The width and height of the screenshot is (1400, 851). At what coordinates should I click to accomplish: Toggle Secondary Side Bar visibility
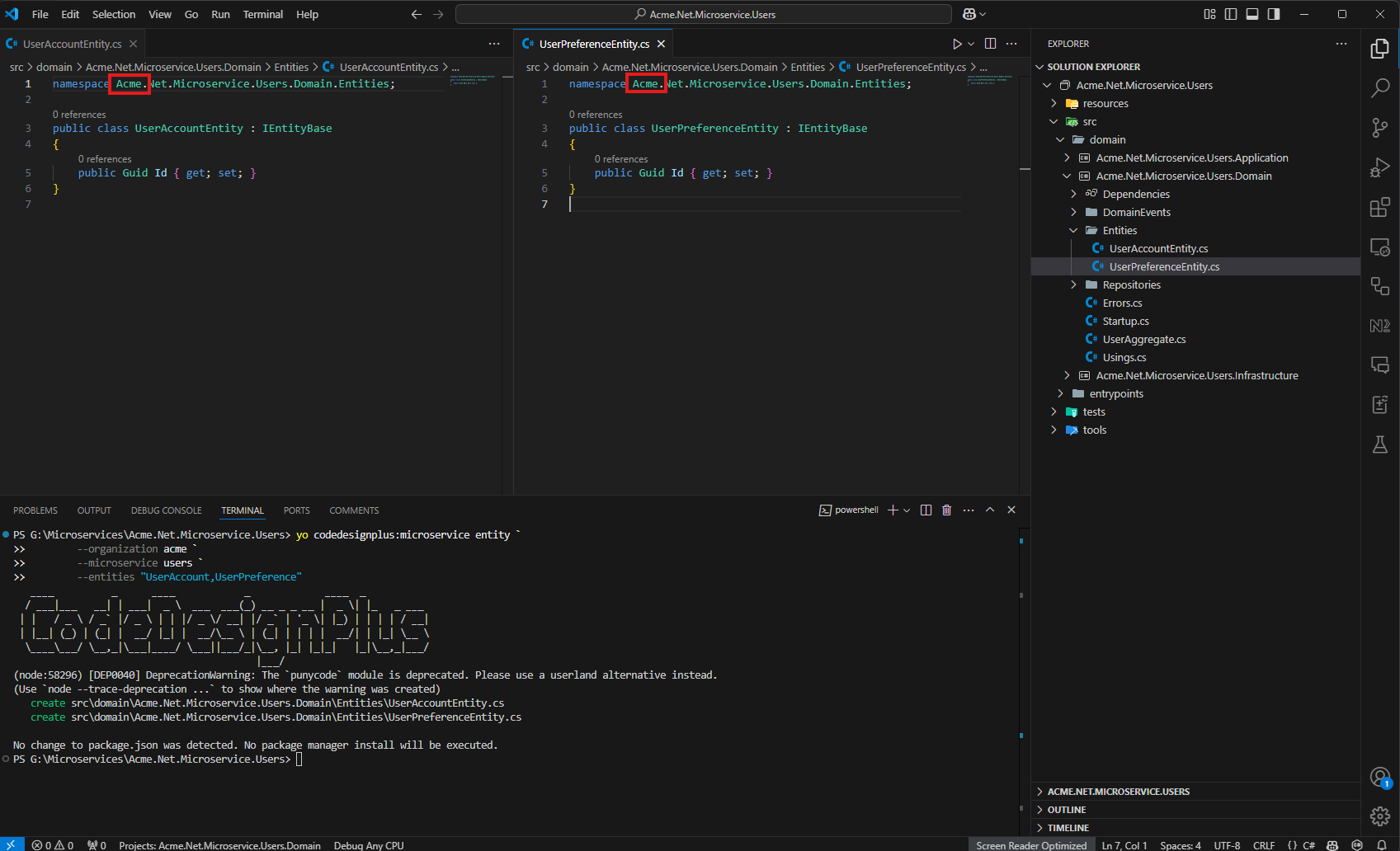[1274, 14]
